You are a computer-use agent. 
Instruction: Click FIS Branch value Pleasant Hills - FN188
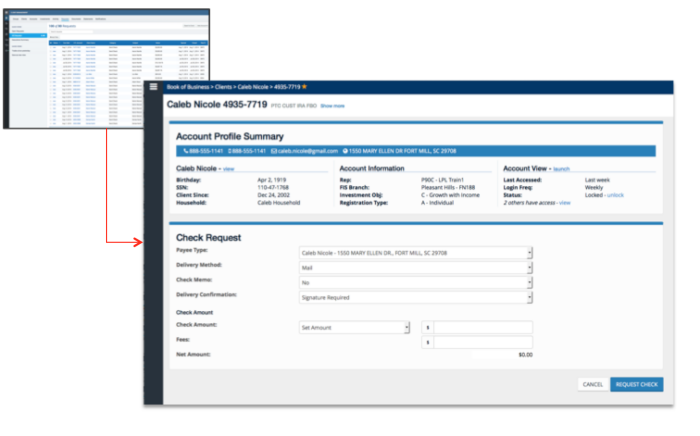coord(448,187)
